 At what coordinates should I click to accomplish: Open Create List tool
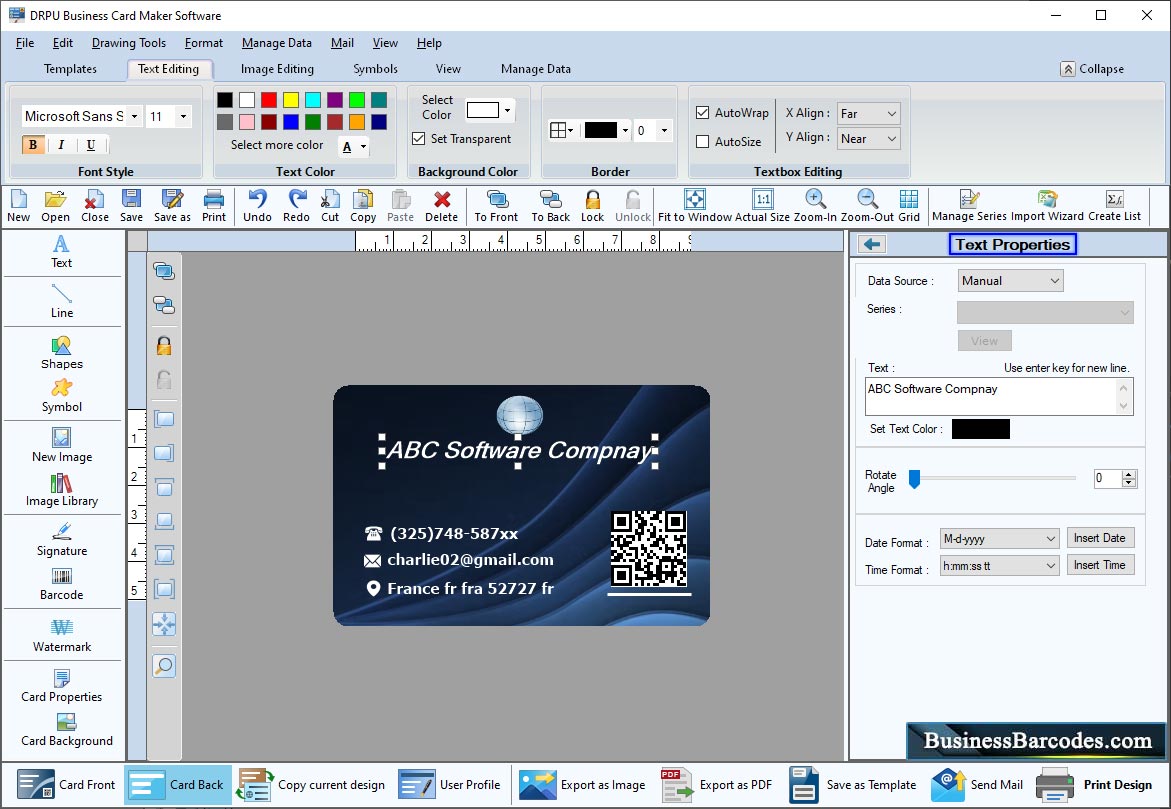point(1114,206)
